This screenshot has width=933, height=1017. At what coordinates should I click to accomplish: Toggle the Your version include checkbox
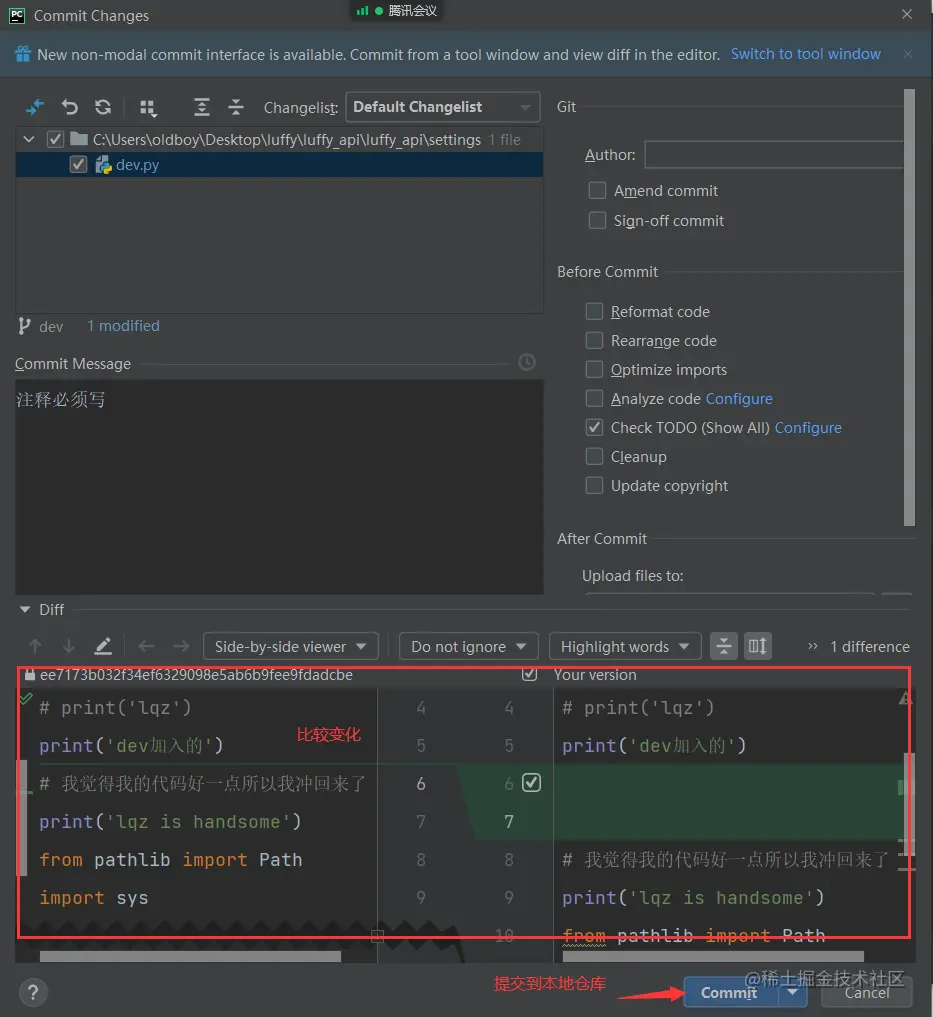[x=529, y=675]
